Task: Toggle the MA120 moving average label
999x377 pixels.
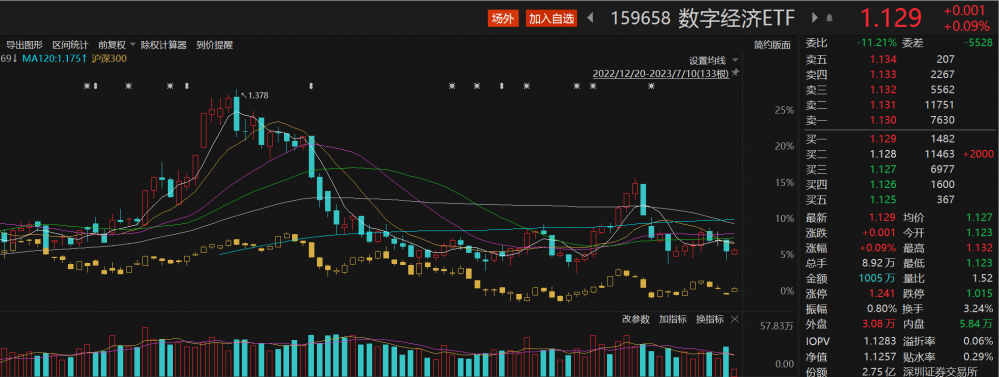Action: pyautogui.click(x=54, y=59)
